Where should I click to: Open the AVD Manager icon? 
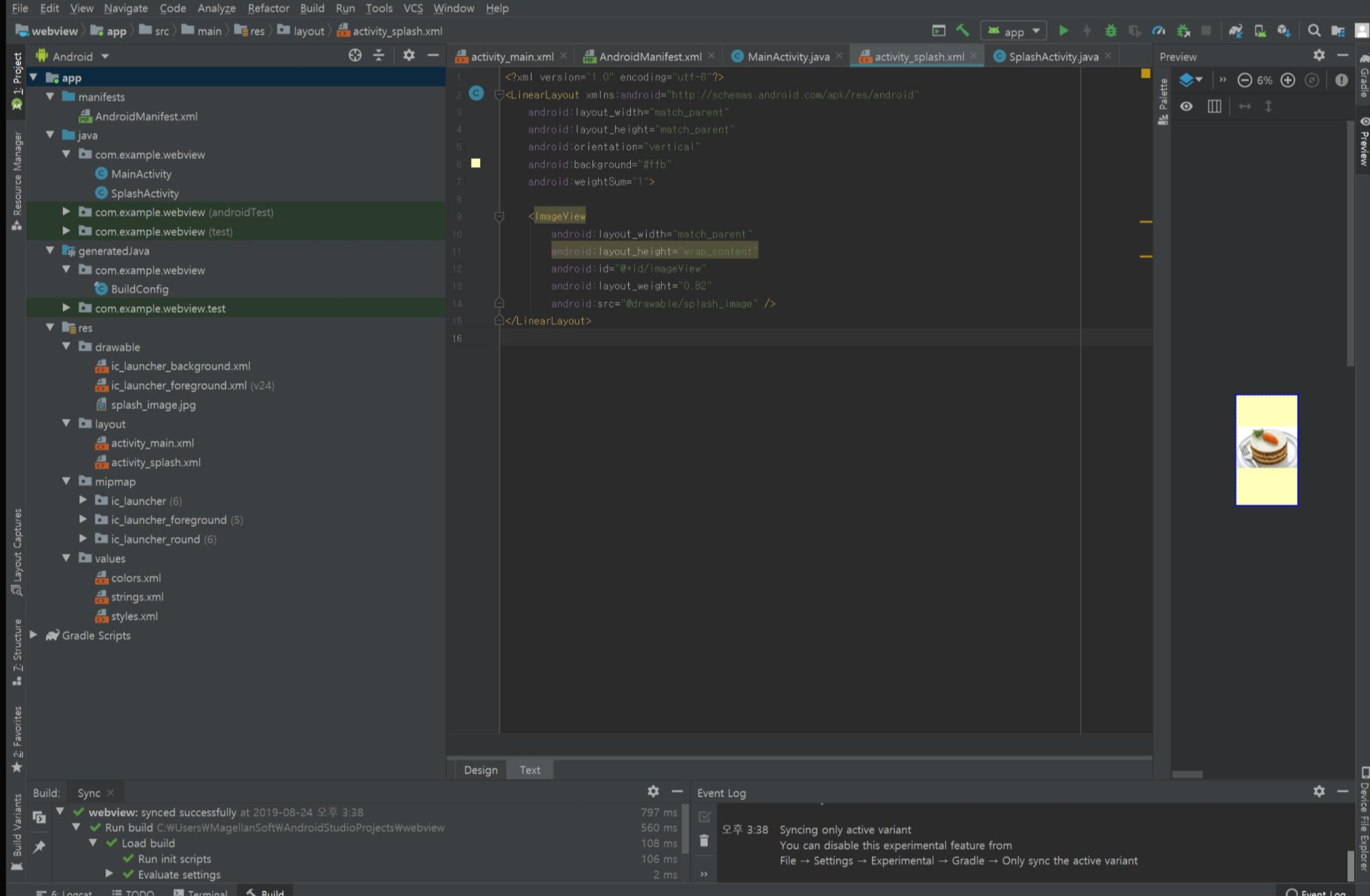[x=1260, y=31]
